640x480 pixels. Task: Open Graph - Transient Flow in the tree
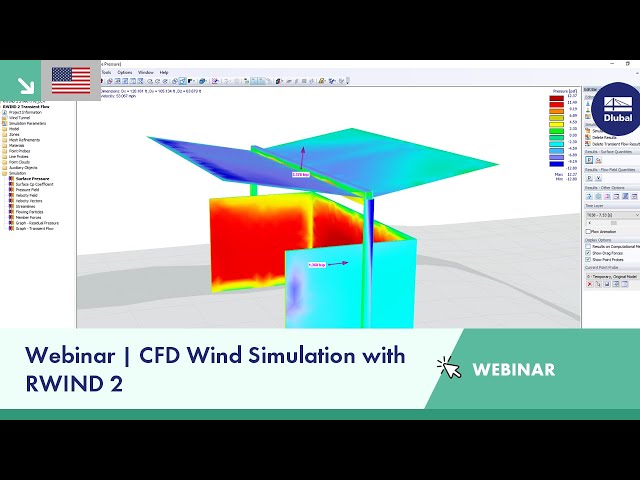34,229
